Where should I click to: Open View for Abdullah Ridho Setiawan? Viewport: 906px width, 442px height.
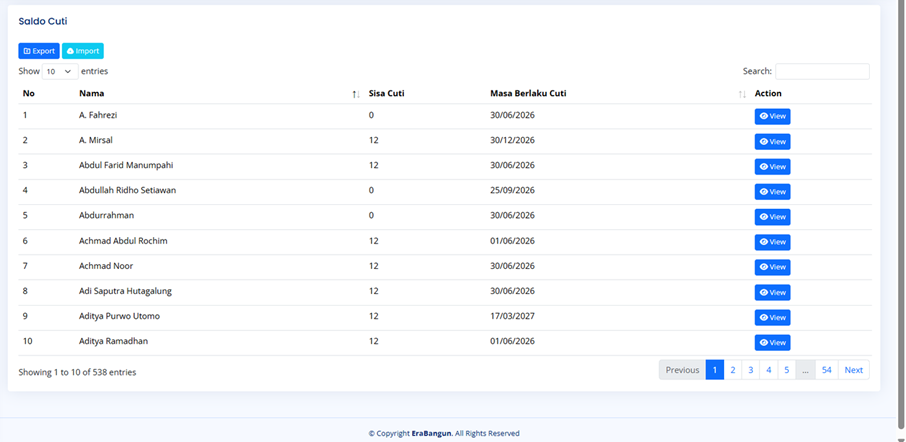pos(772,192)
